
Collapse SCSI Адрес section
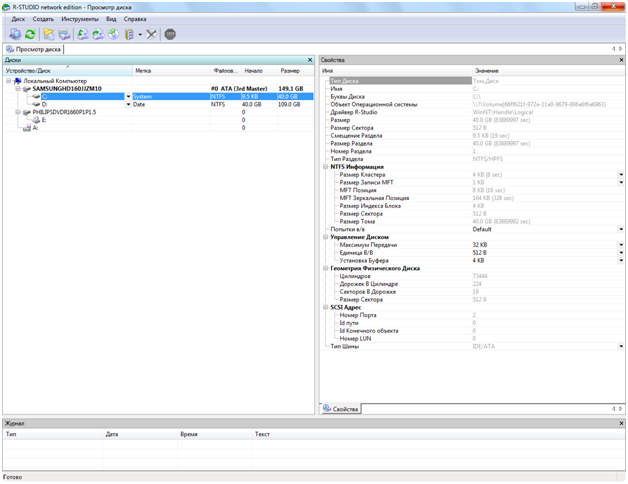click(x=326, y=308)
